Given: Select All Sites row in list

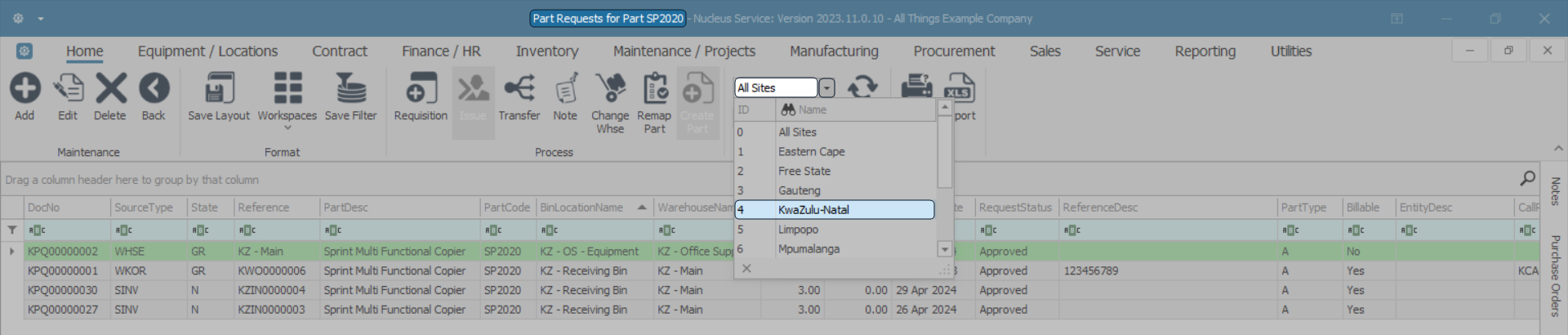Looking at the screenshot, I should (x=835, y=132).
